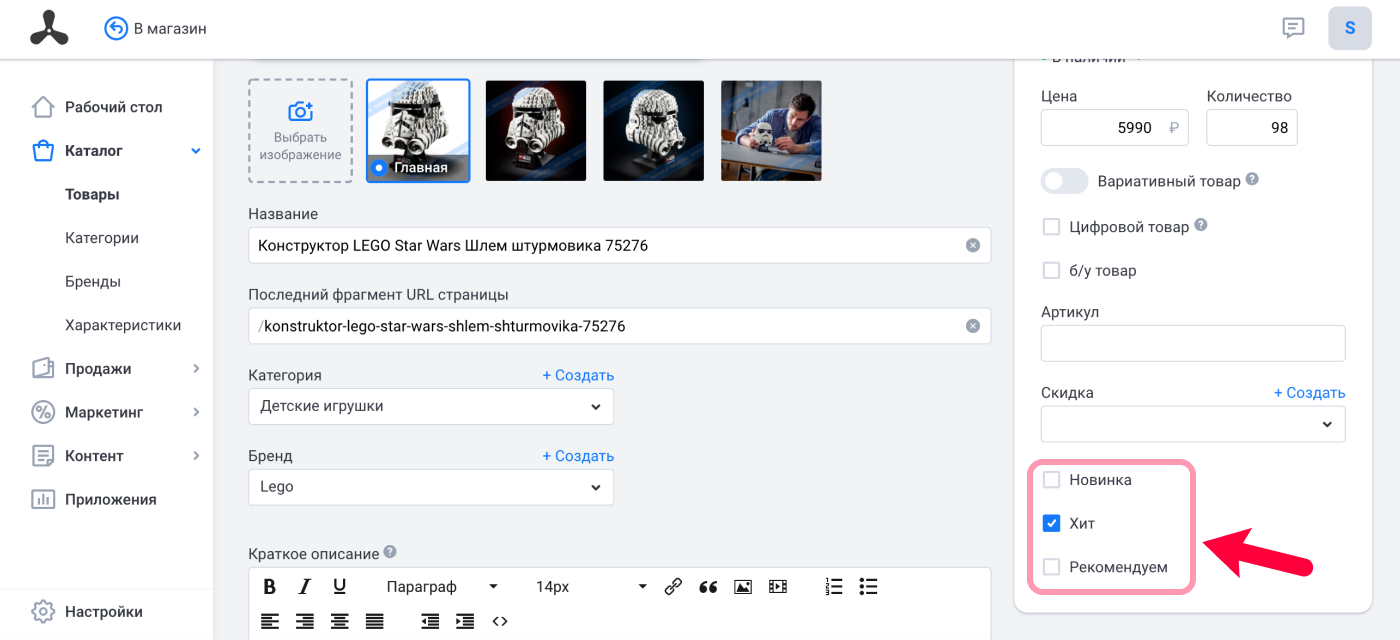The width and height of the screenshot is (1400, 640).
Task: Select the Главная image radio button
Action: (379, 168)
